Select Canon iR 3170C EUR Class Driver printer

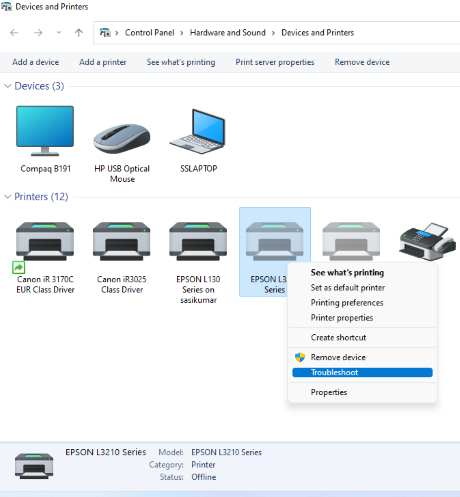point(45,241)
